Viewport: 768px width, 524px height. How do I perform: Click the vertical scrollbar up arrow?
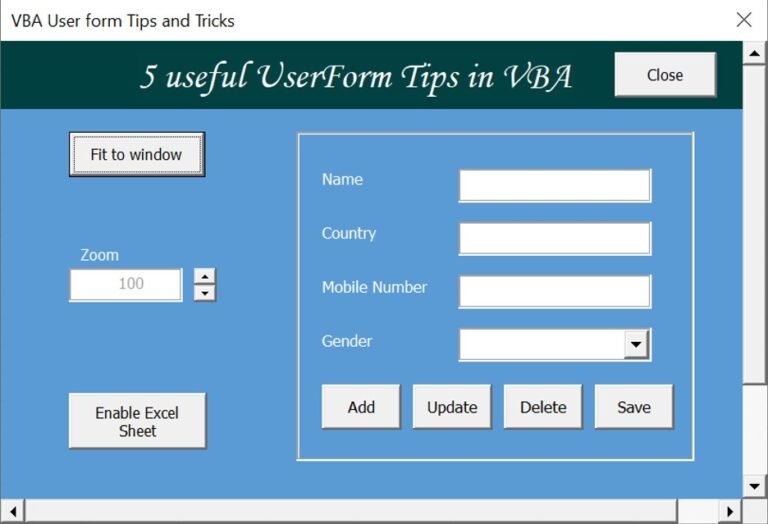(x=755, y=53)
